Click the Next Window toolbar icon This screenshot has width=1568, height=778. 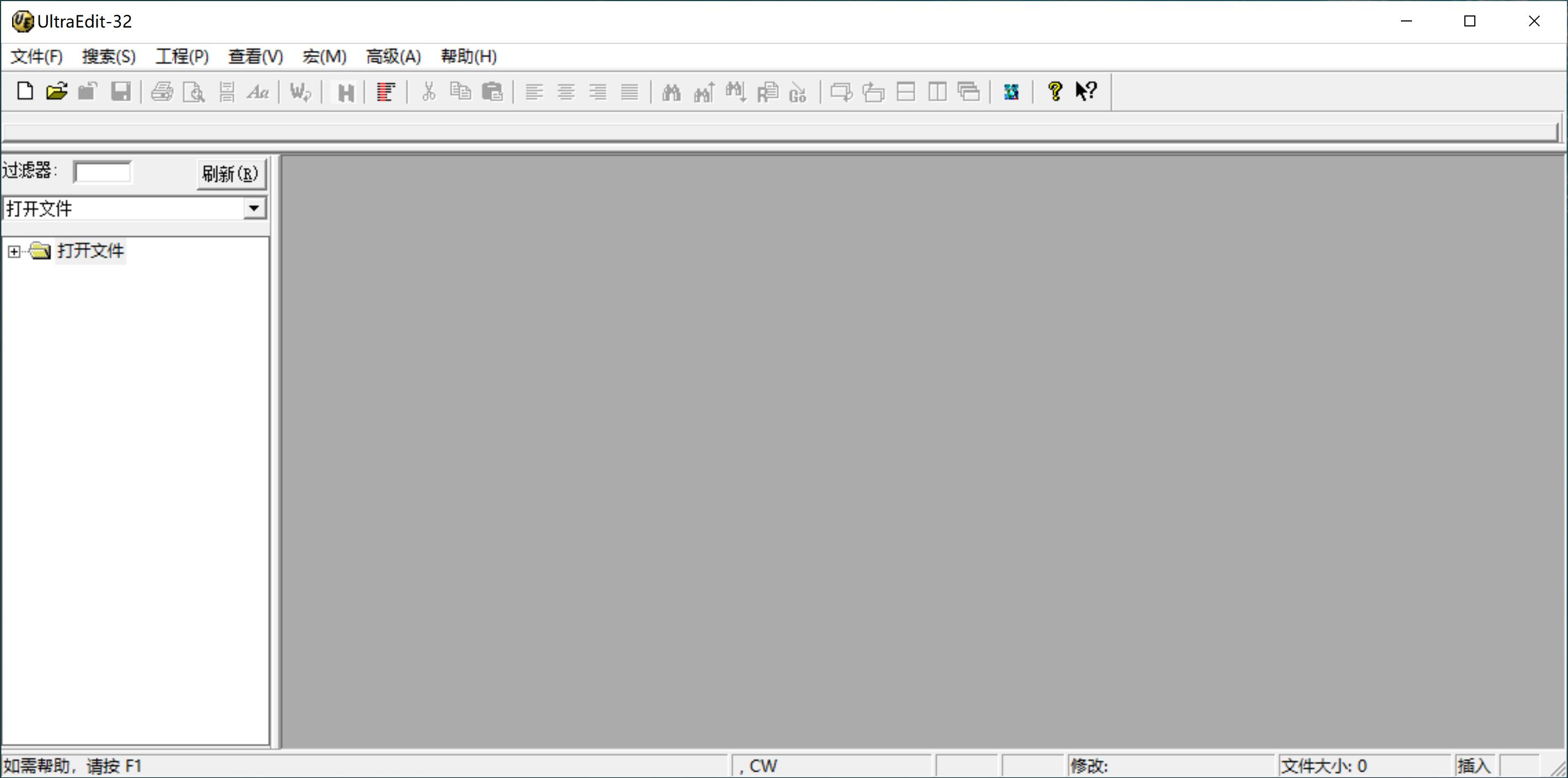(842, 91)
